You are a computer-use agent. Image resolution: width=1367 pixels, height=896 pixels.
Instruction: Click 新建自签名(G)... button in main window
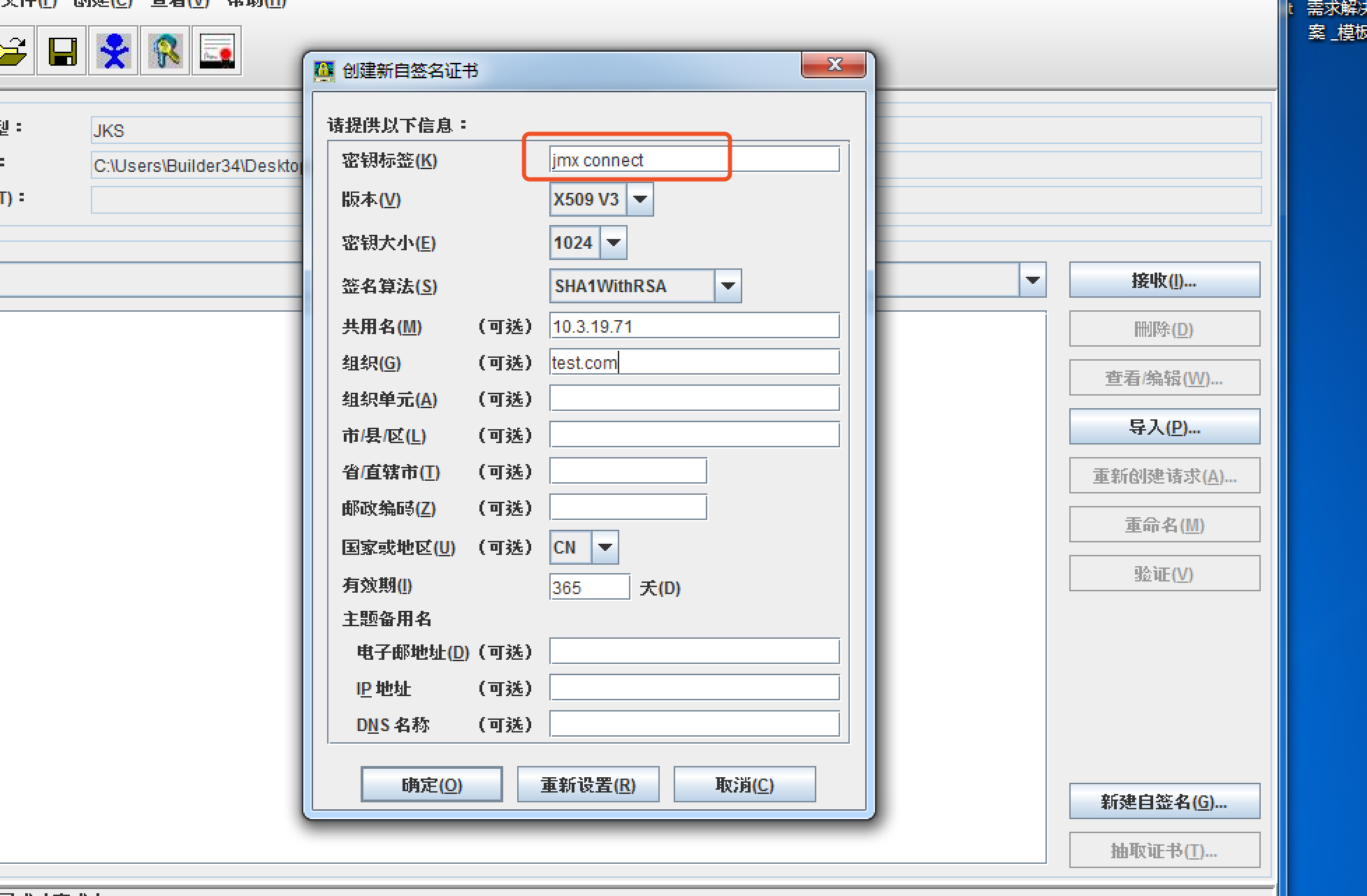[1164, 801]
